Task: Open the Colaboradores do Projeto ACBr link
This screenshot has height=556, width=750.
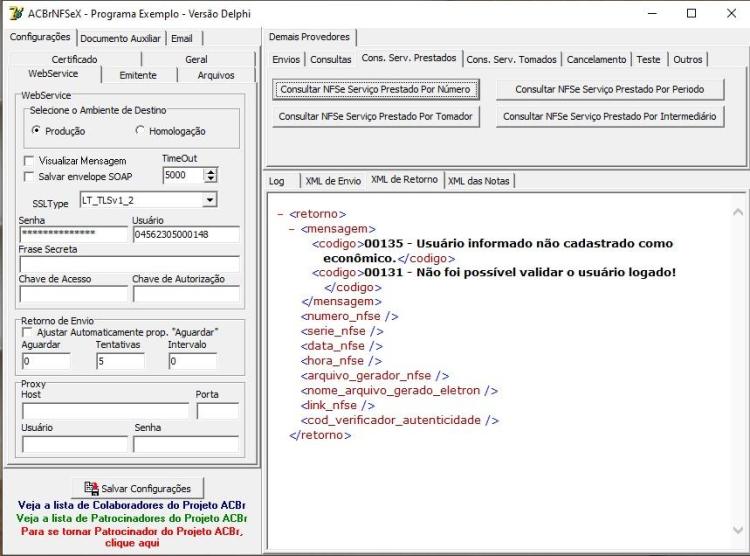Action: point(132,505)
